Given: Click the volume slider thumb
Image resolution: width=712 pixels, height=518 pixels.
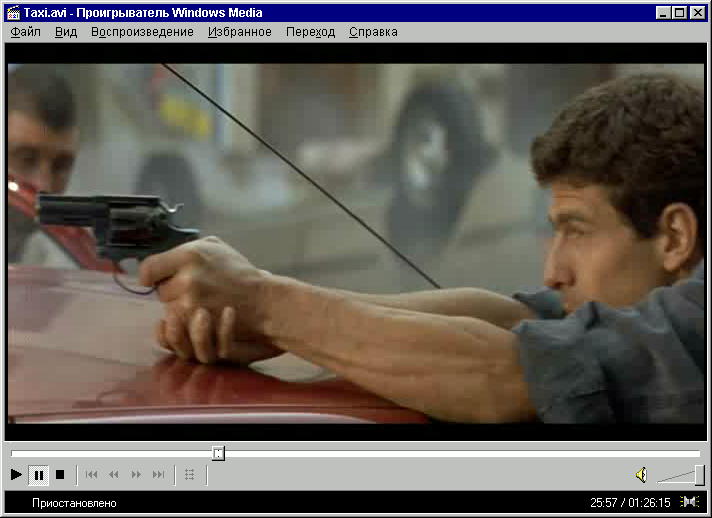Looking at the screenshot, I should pos(700,475).
